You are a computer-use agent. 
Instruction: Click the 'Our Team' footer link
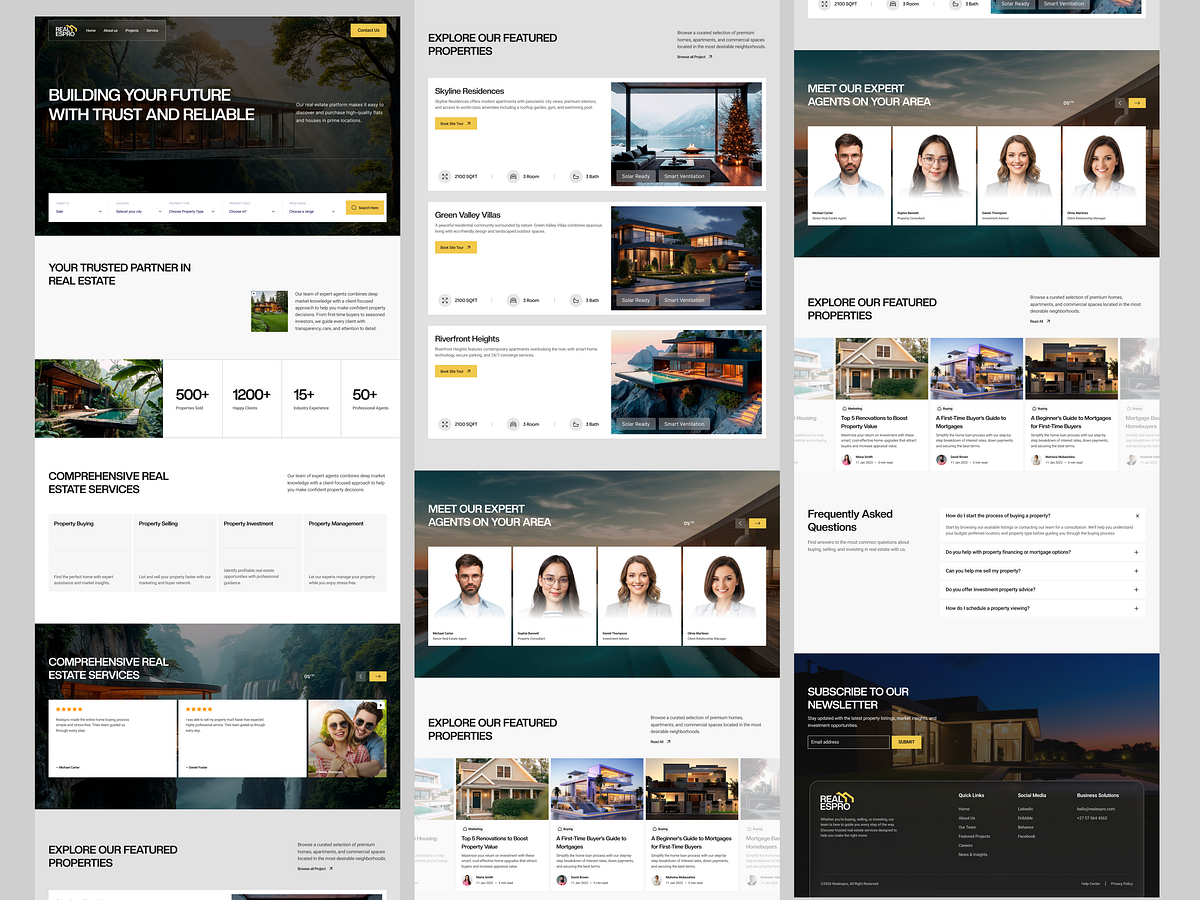(967, 827)
